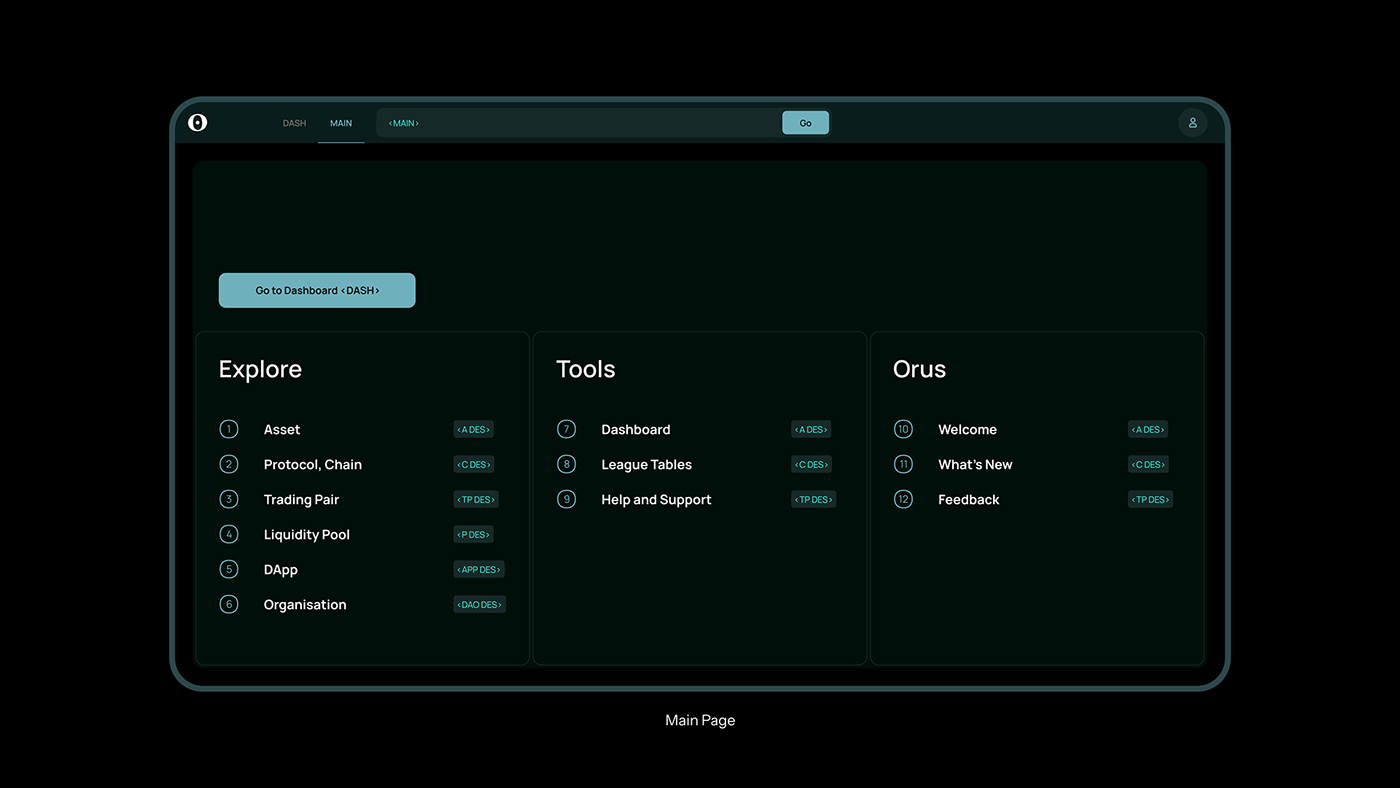Image resolution: width=1400 pixels, height=788 pixels.
Task: Select the MAIN tab
Action: pos(341,124)
